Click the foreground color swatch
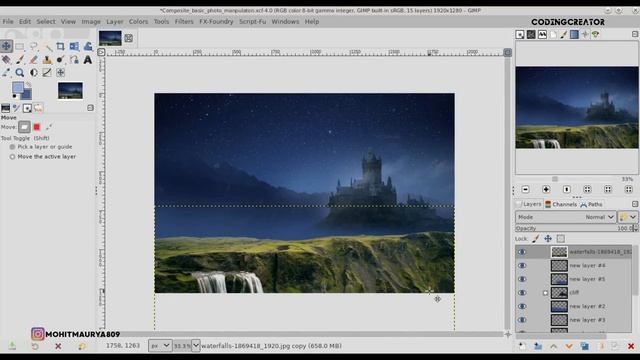 point(18,87)
